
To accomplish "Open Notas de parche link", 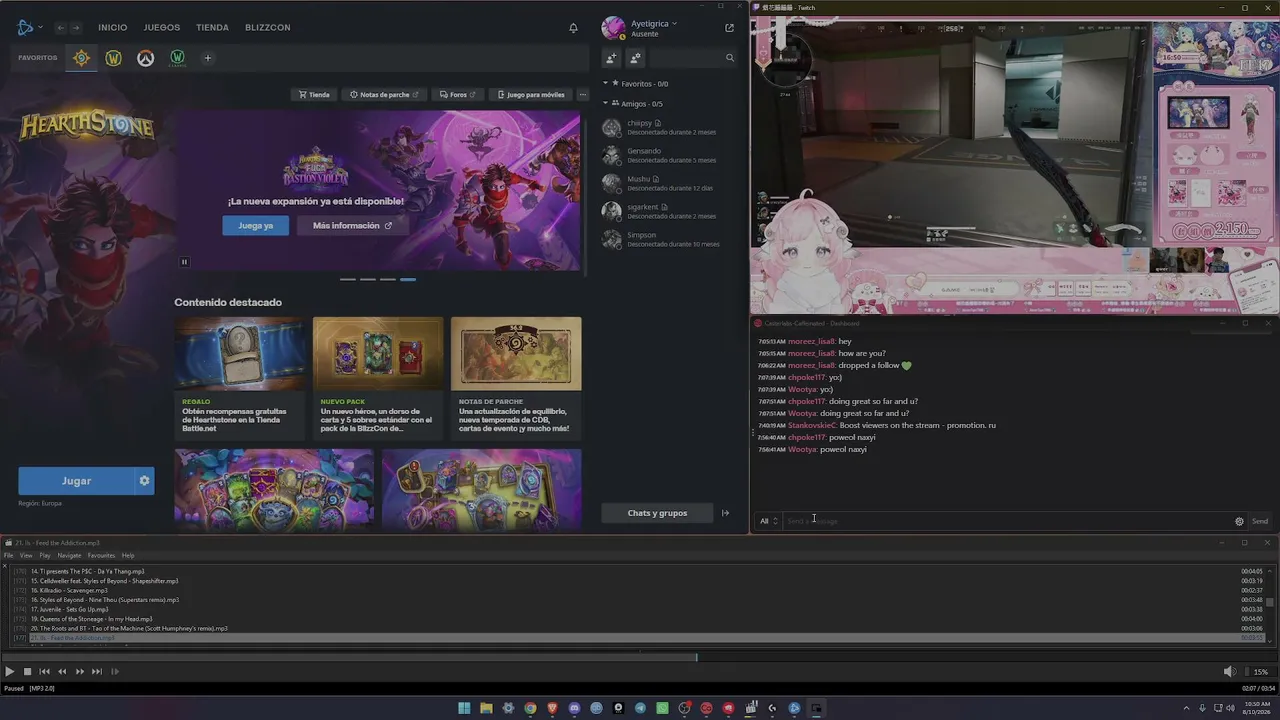I will (x=384, y=95).
